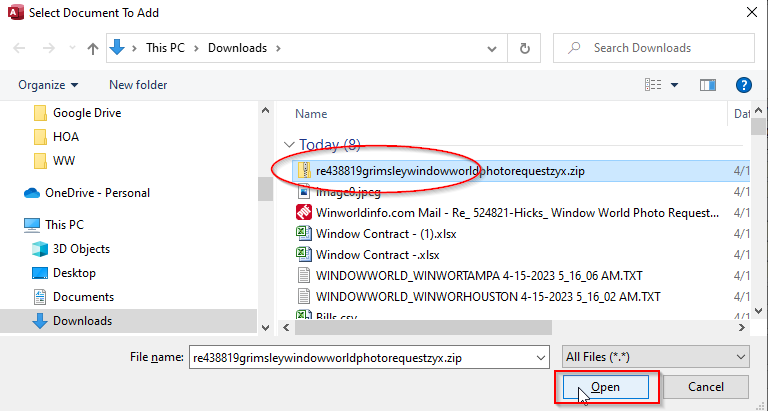
Task: Click the Name column header
Action: point(311,114)
